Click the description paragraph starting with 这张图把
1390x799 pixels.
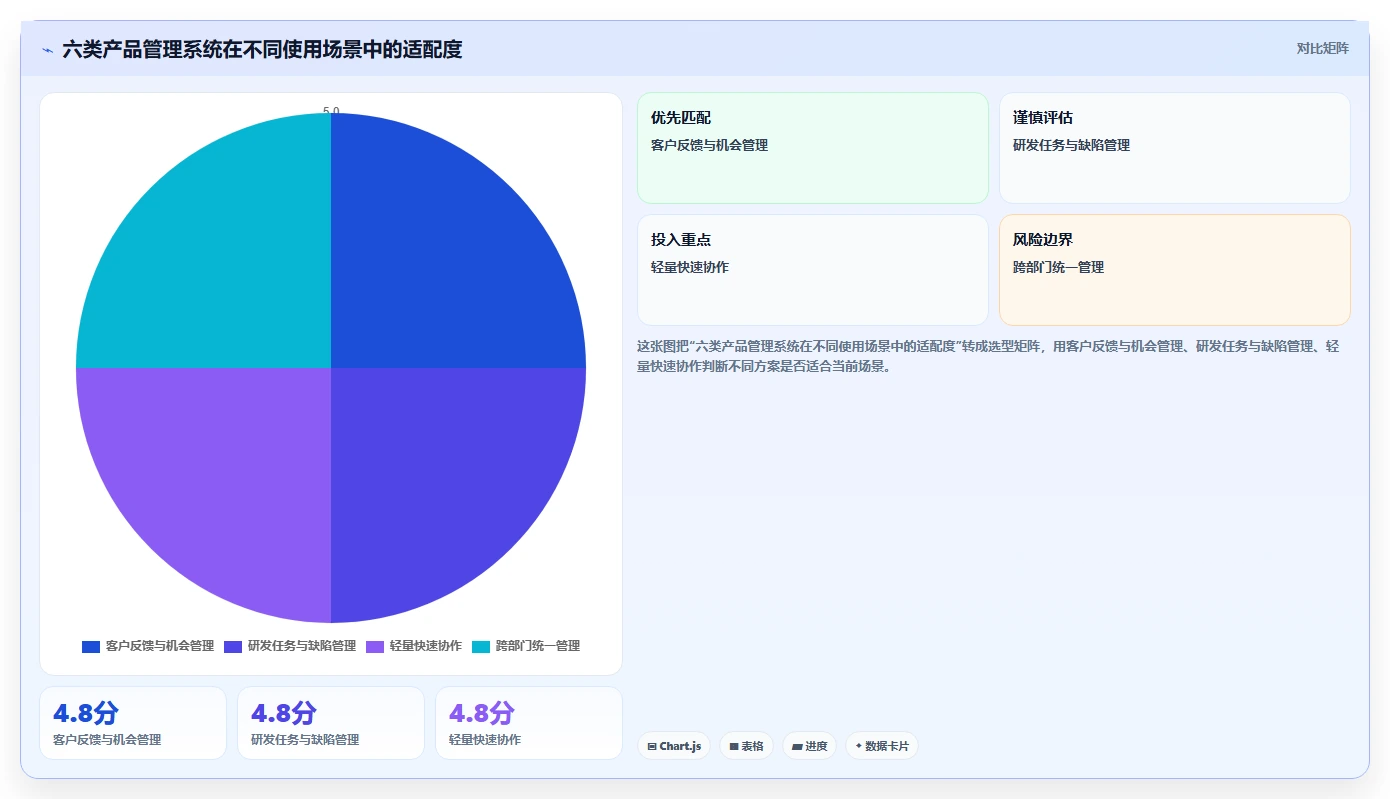(993, 356)
